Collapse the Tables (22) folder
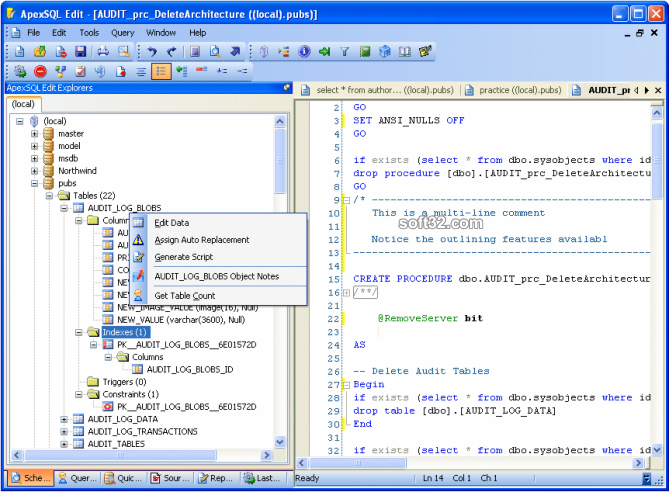Viewport: 669px width, 492px height. (49, 195)
